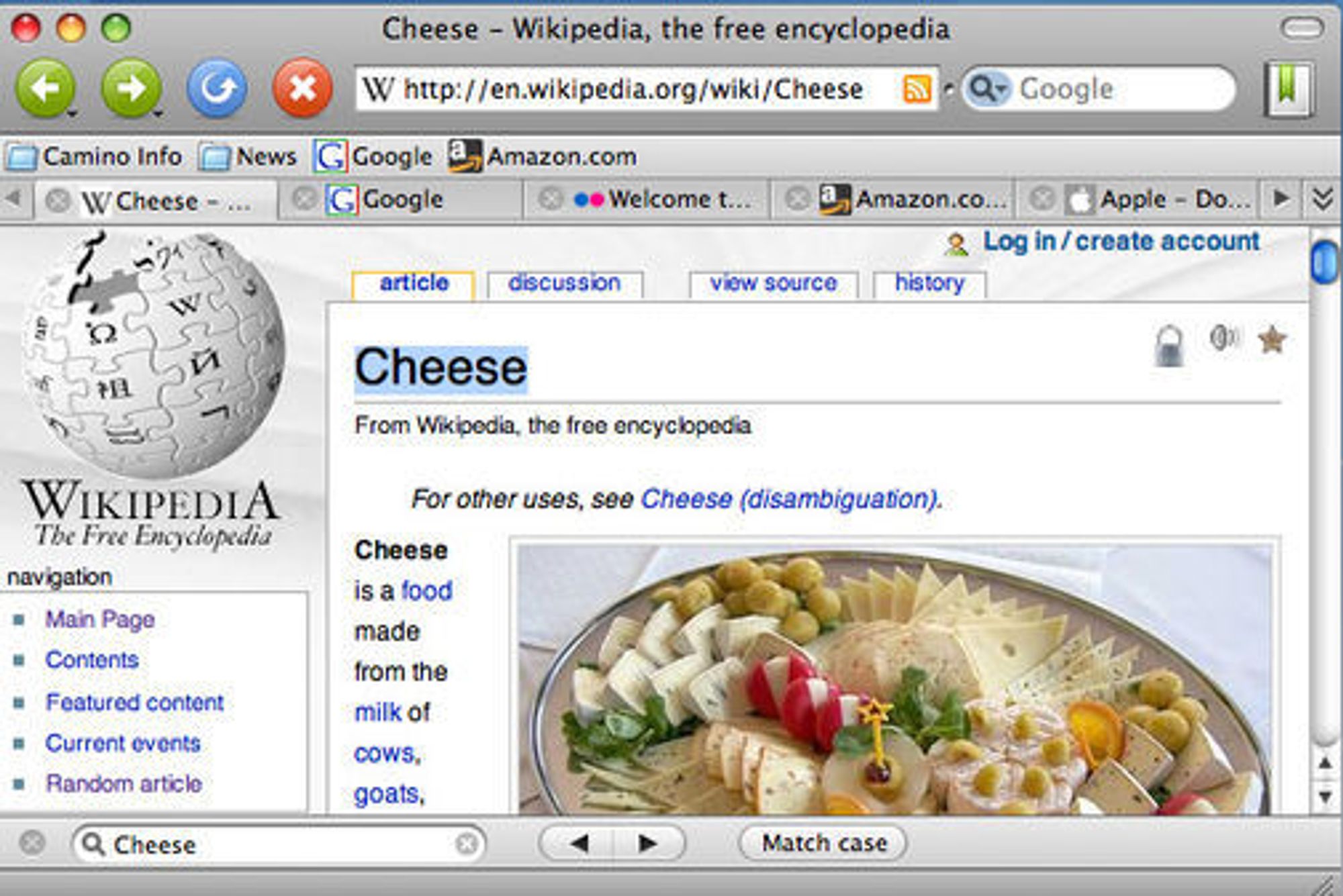Click the Log in / create account link
This screenshot has height=896, width=1343.
(x=1121, y=242)
